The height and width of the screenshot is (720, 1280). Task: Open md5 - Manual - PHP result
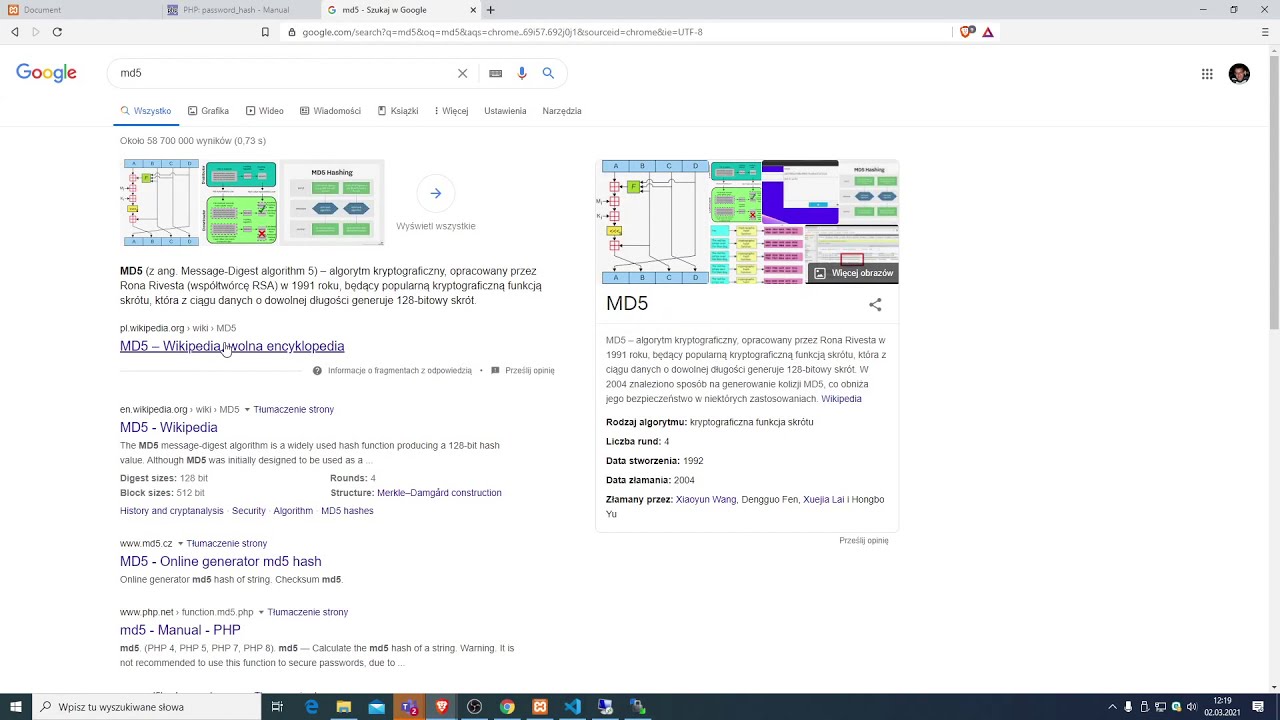[180, 630]
